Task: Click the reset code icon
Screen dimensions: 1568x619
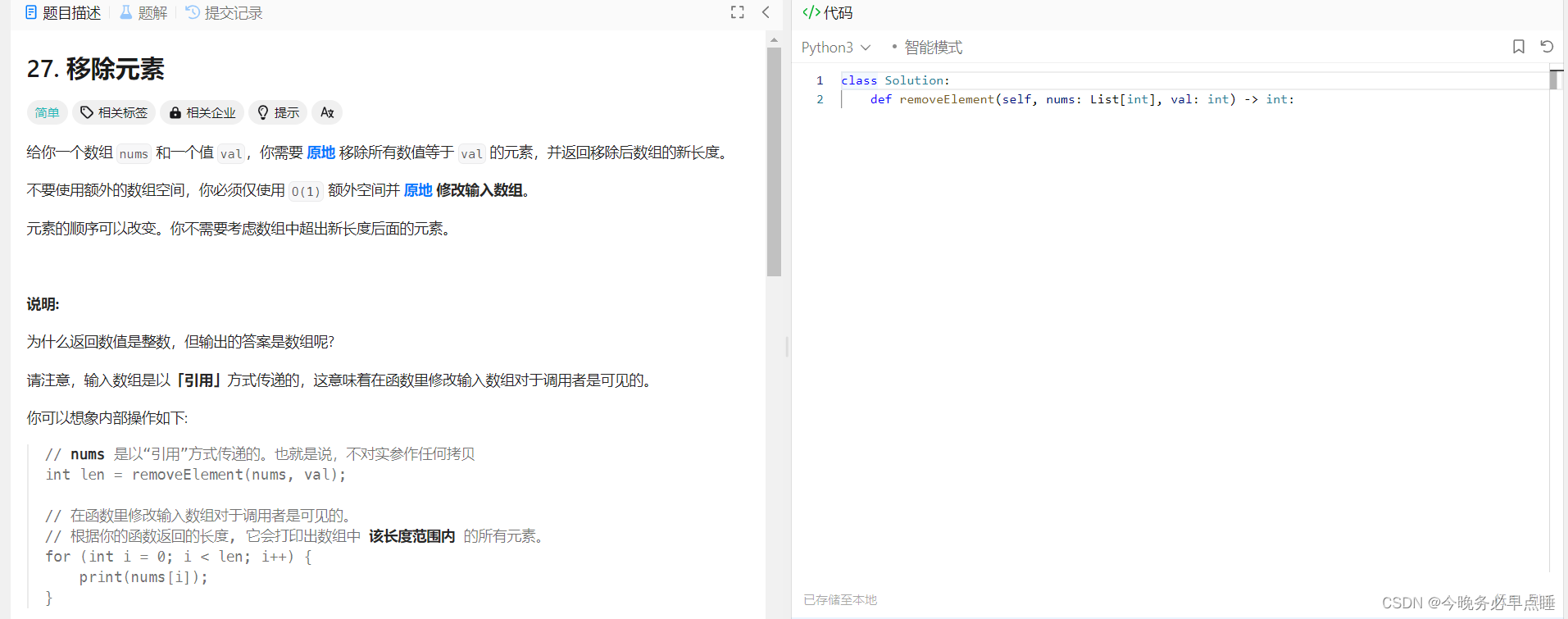Action: [x=1547, y=47]
